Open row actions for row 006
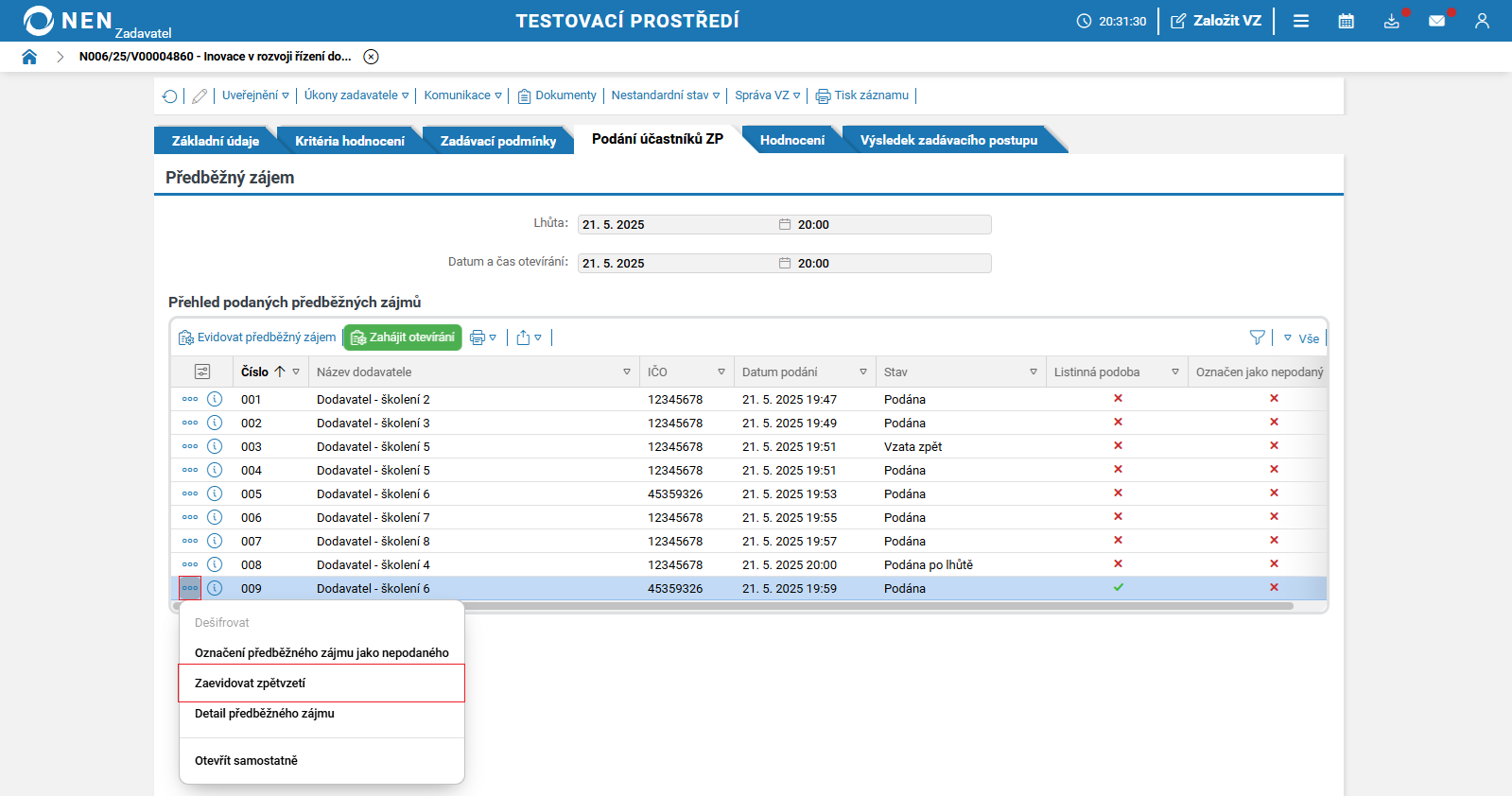1512x796 pixels. [190, 517]
